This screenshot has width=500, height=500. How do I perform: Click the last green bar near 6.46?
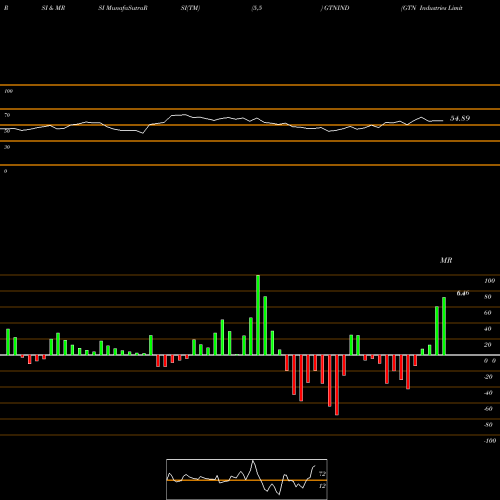tap(444, 326)
